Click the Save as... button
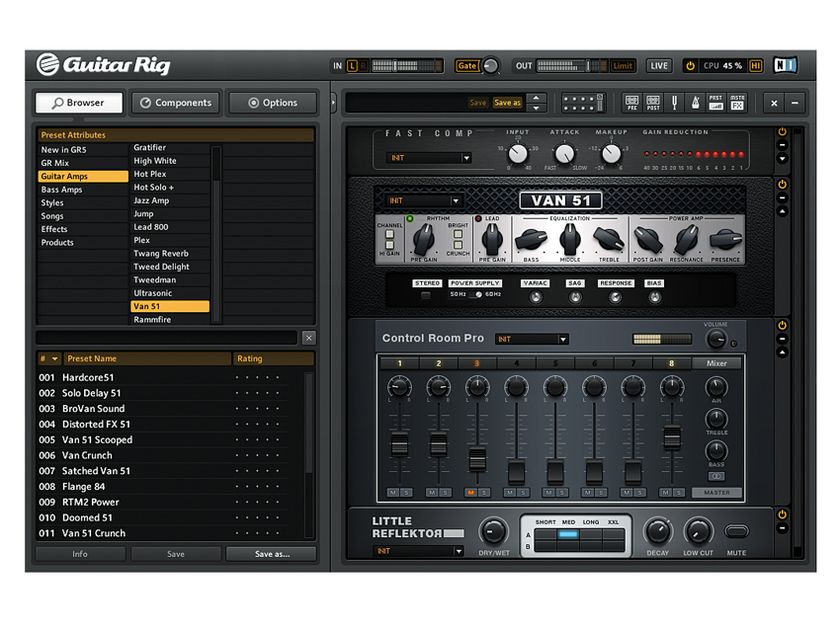Image resolution: width=840 pixels, height=630 pixels. pyautogui.click(x=271, y=553)
